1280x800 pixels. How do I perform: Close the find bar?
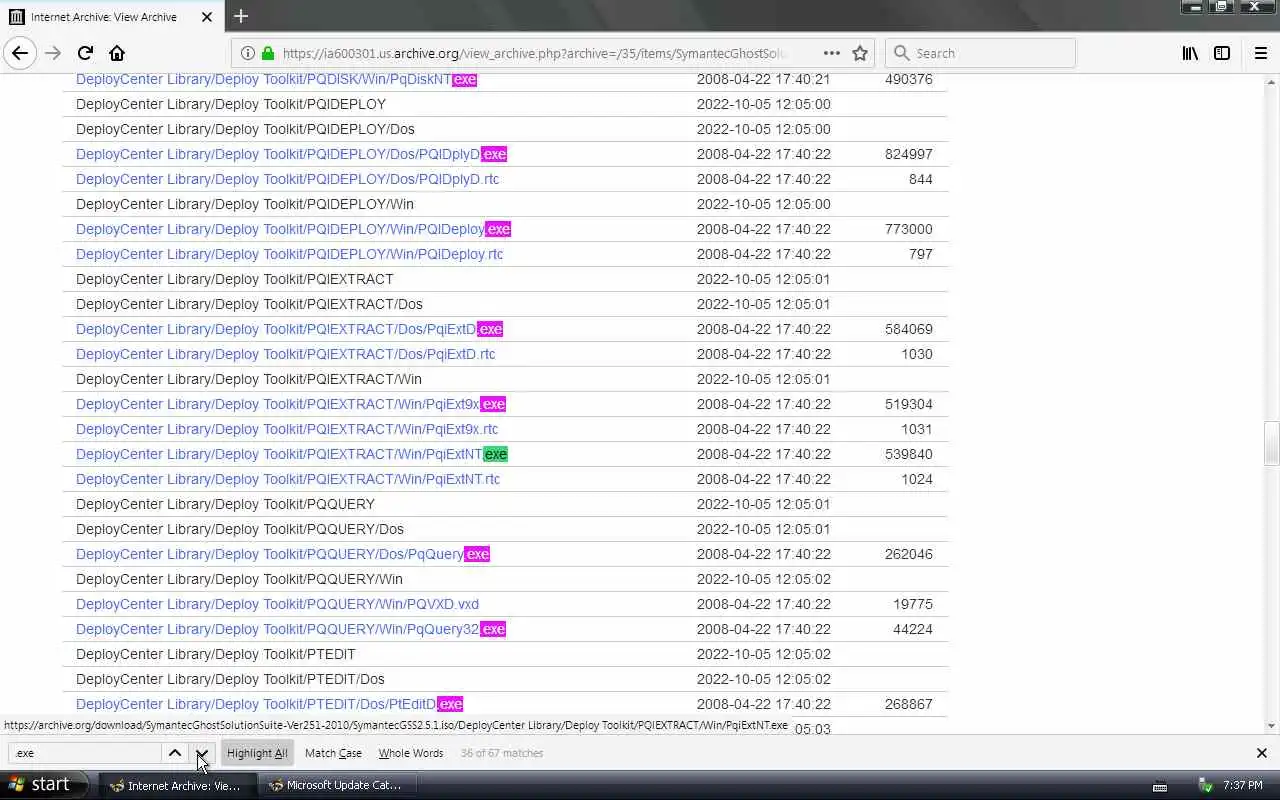click(1261, 753)
